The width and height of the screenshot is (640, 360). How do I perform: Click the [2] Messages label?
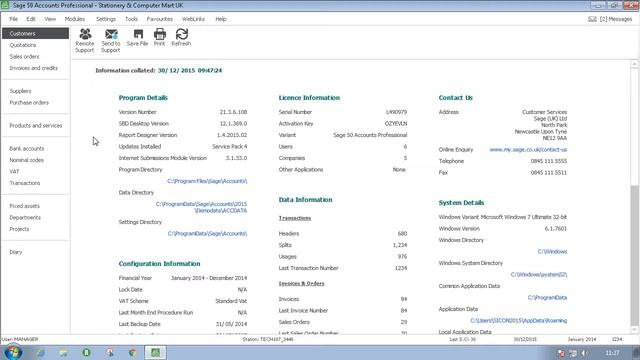click(616, 19)
